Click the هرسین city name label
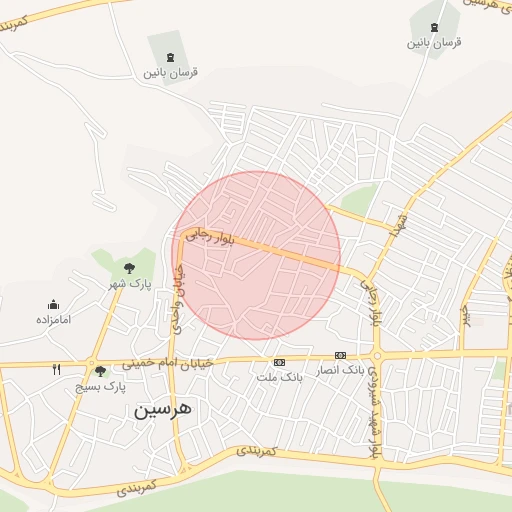 tap(163, 410)
